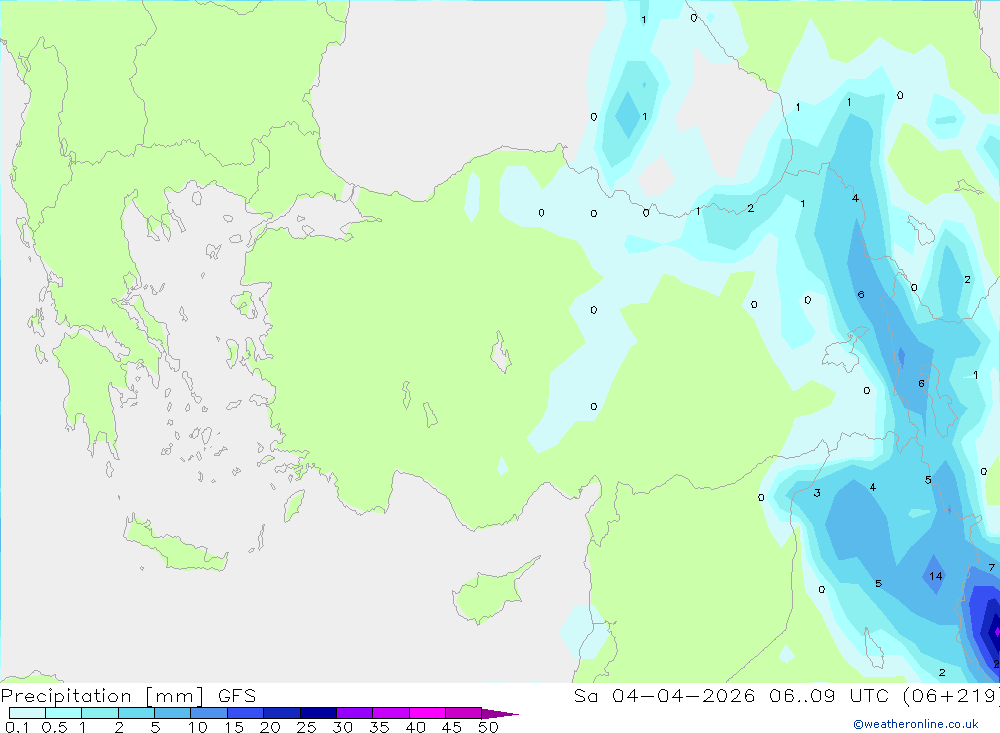Click the 'Sa 04-04-2026 06..09 UTC' timestamp text
Image resolution: width=1000 pixels, height=733 pixels.
point(732,695)
